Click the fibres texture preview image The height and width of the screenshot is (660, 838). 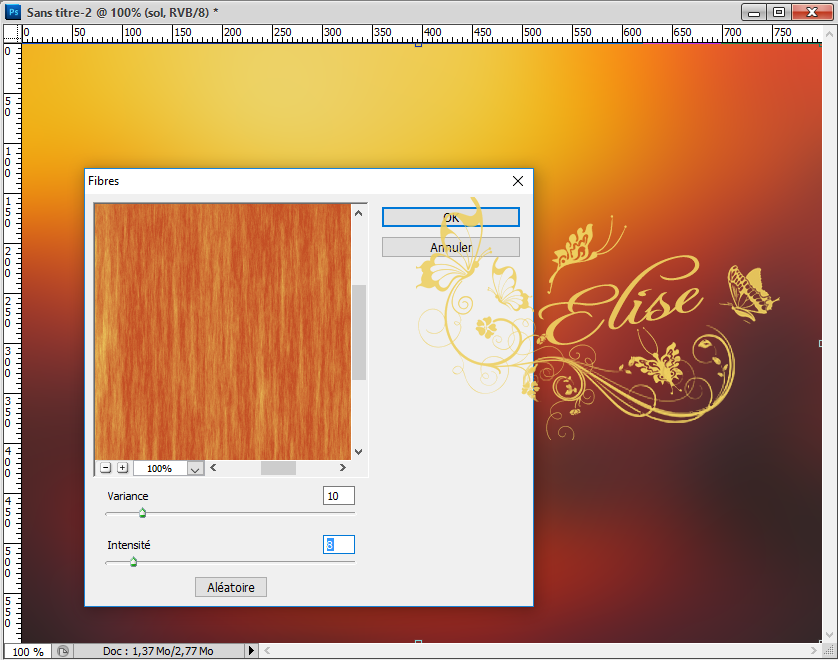[x=221, y=331]
